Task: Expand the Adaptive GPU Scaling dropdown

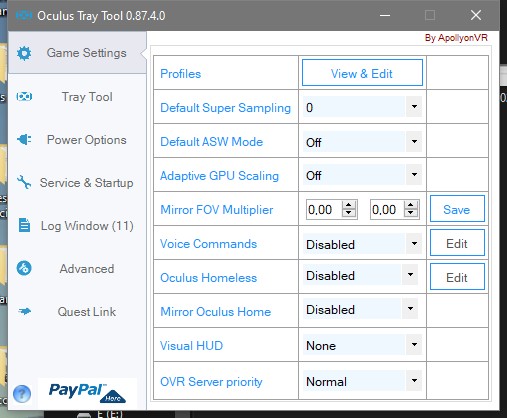Action: (x=414, y=174)
